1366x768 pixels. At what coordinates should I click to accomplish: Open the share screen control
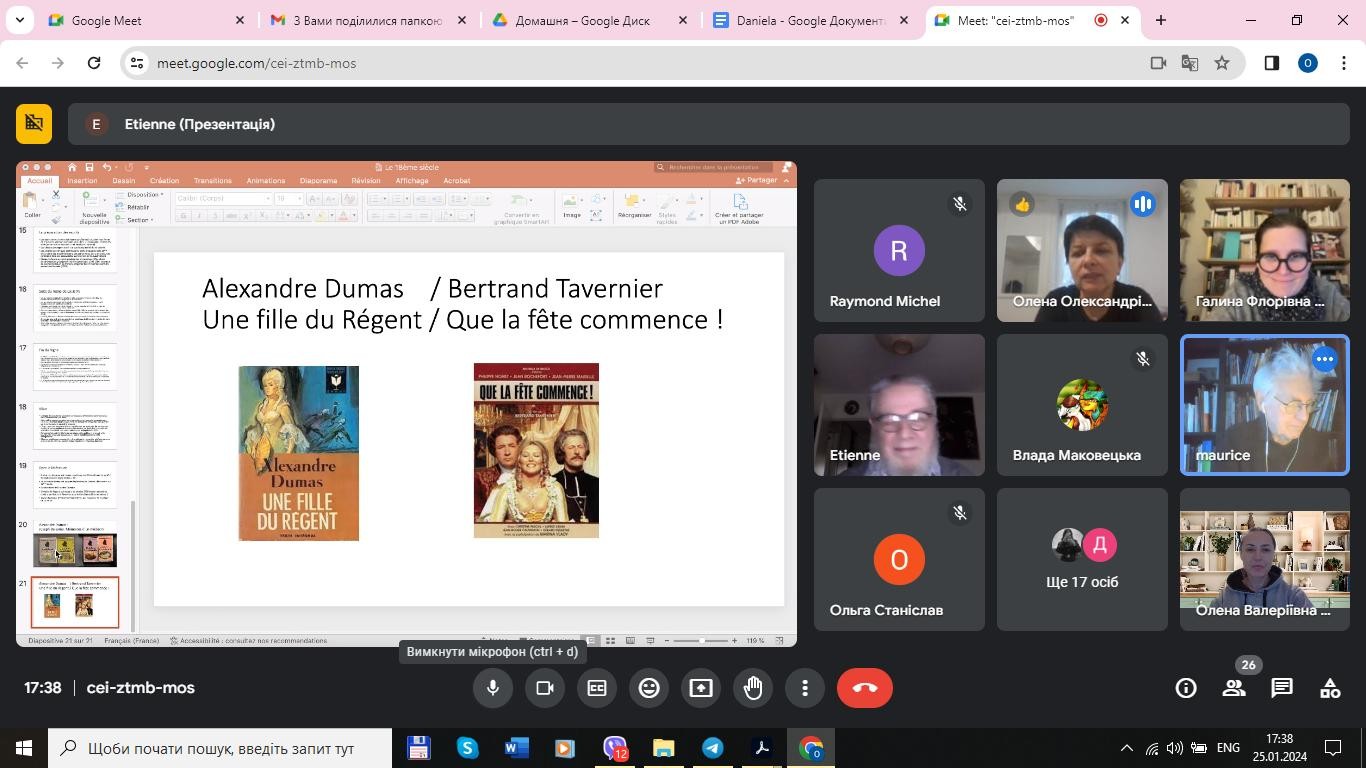[701, 688]
